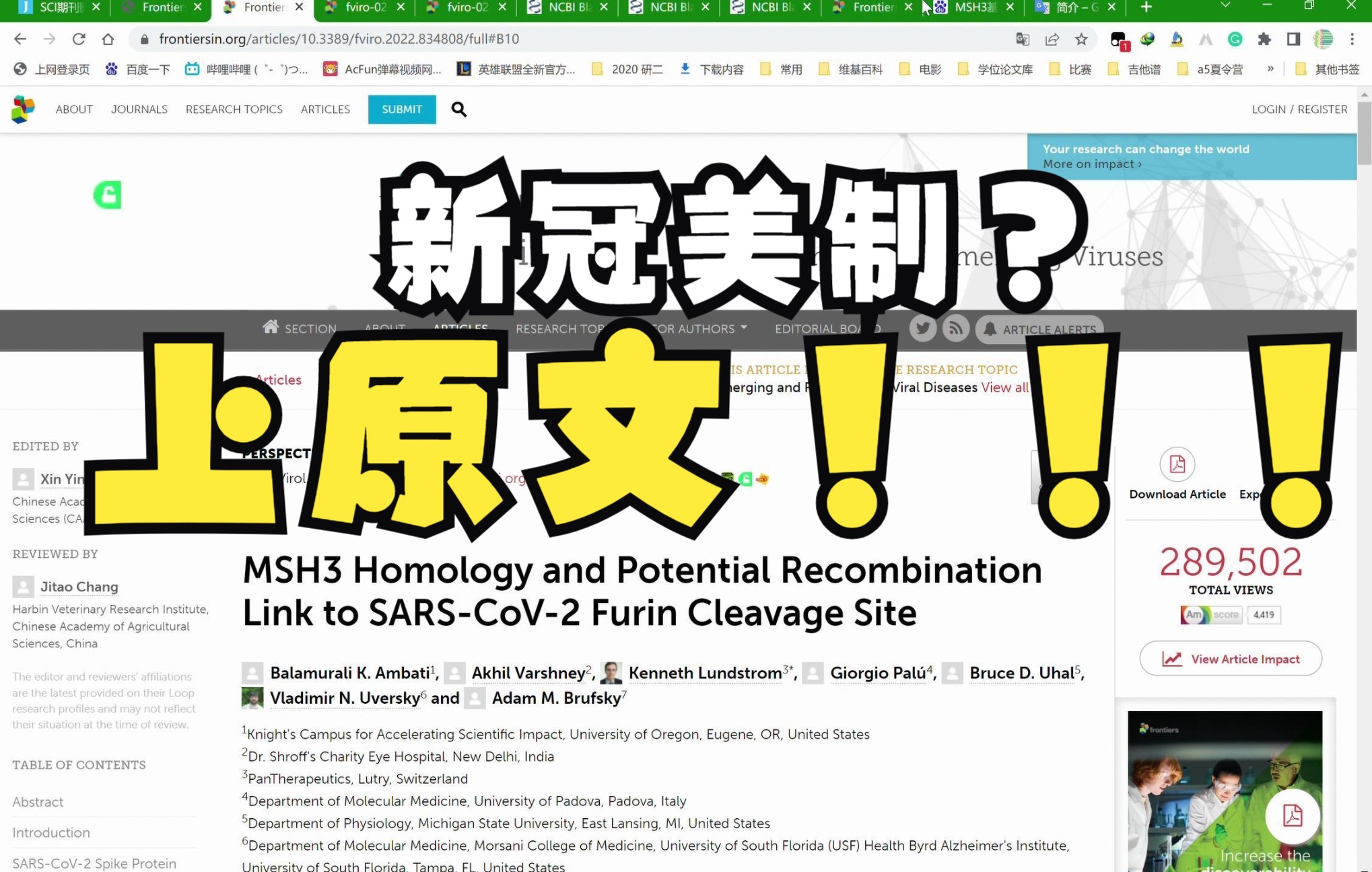Screen dimensions: 1372x872
Task: Open the tab search chevron
Action: [x=1225, y=6]
